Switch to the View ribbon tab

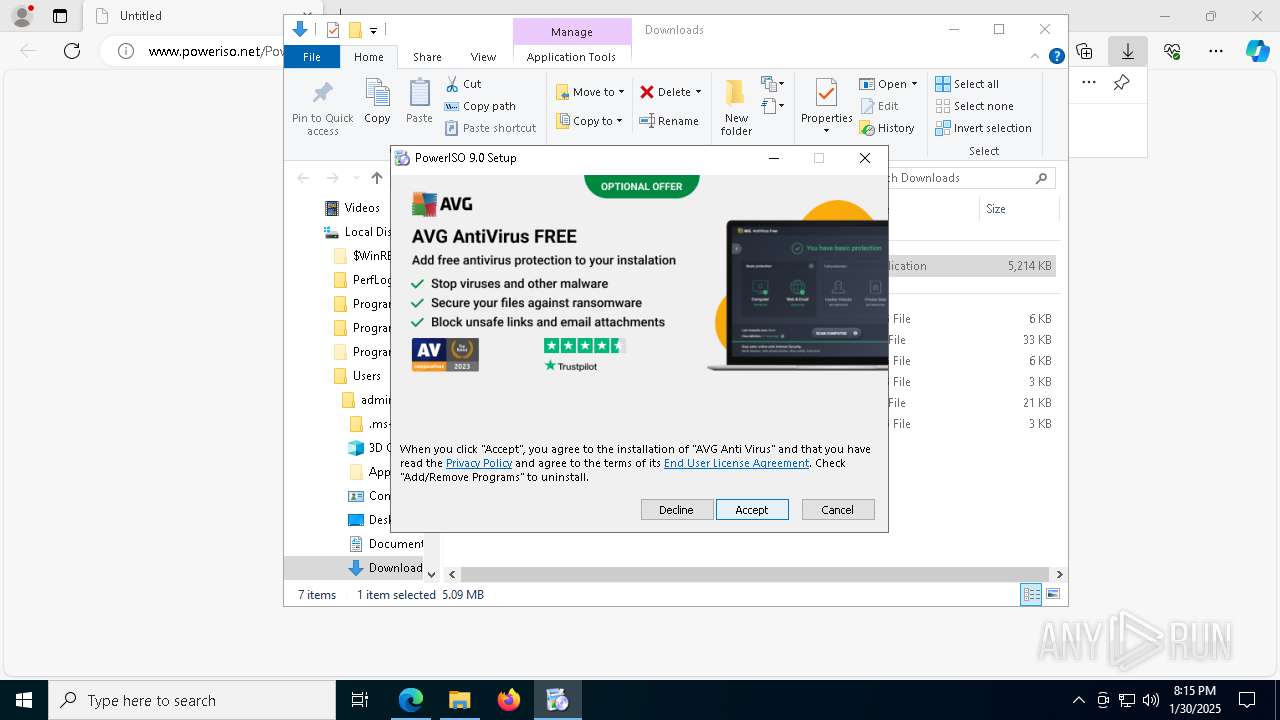(x=483, y=57)
